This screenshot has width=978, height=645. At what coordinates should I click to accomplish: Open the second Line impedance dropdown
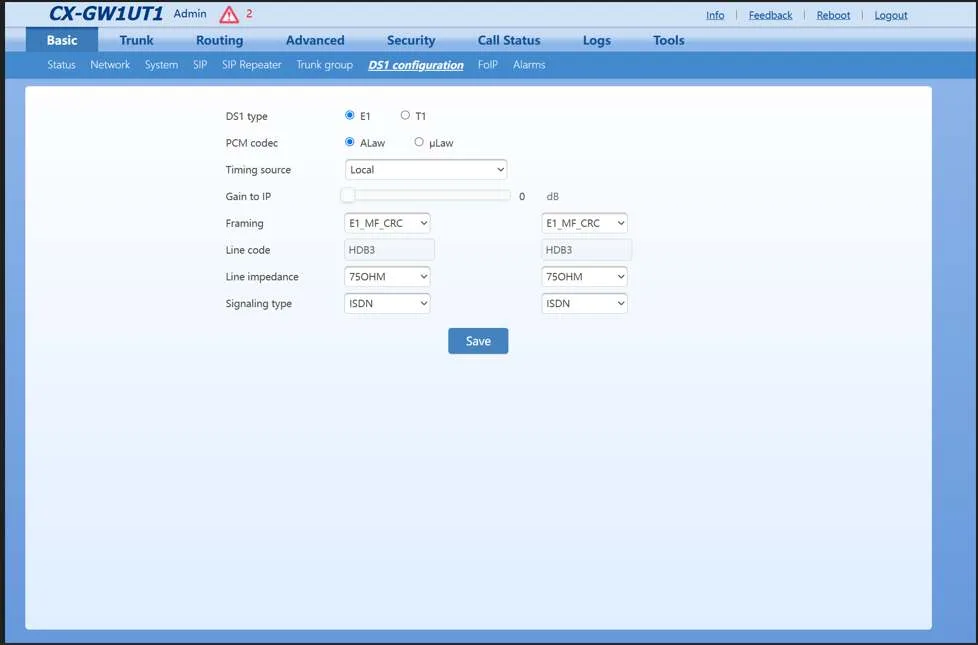584,277
